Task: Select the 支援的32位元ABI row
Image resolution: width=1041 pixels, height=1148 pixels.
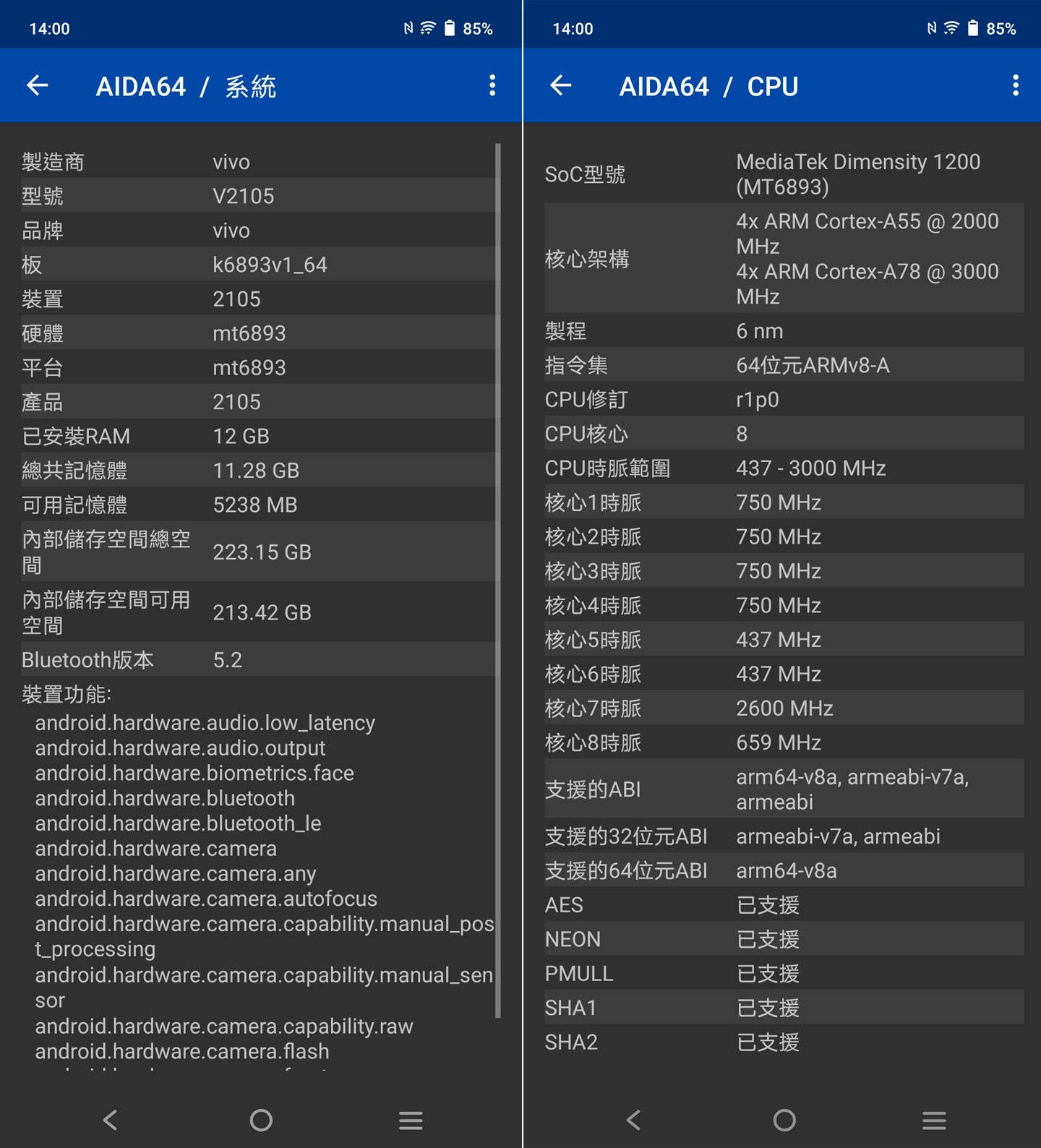Action: [784, 836]
